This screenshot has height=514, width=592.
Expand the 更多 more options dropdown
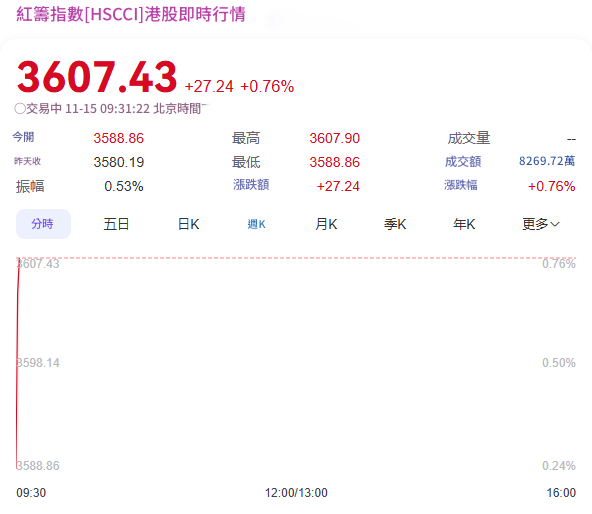tap(541, 224)
